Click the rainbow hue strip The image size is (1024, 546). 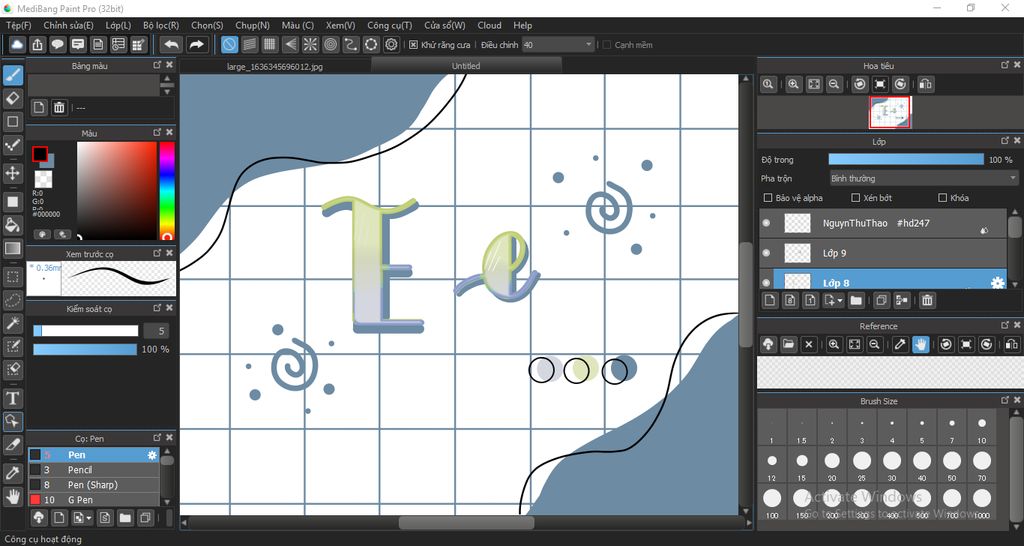tap(167, 191)
